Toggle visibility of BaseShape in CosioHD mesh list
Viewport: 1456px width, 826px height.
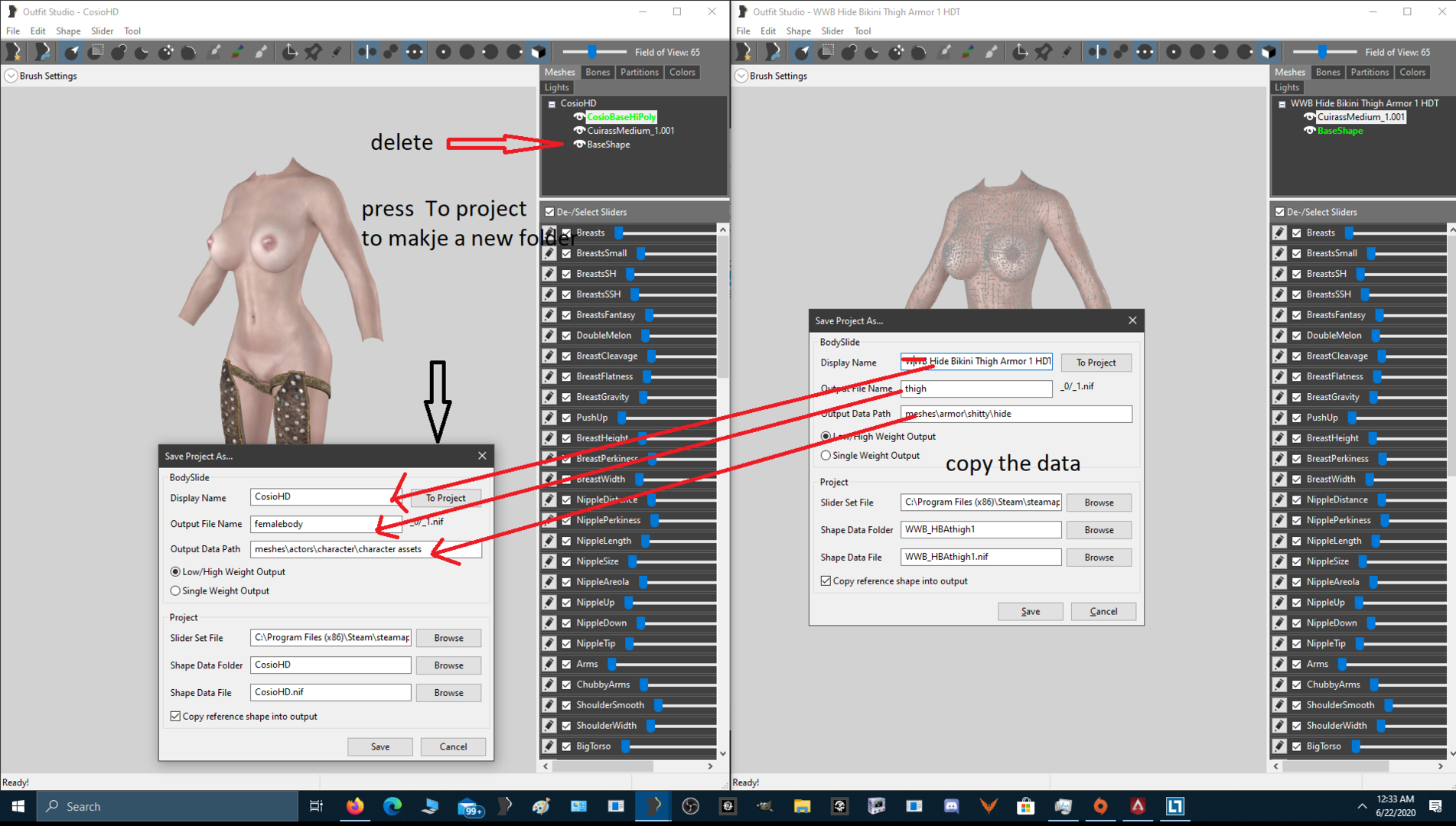pyautogui.click(x=579, y=145)
